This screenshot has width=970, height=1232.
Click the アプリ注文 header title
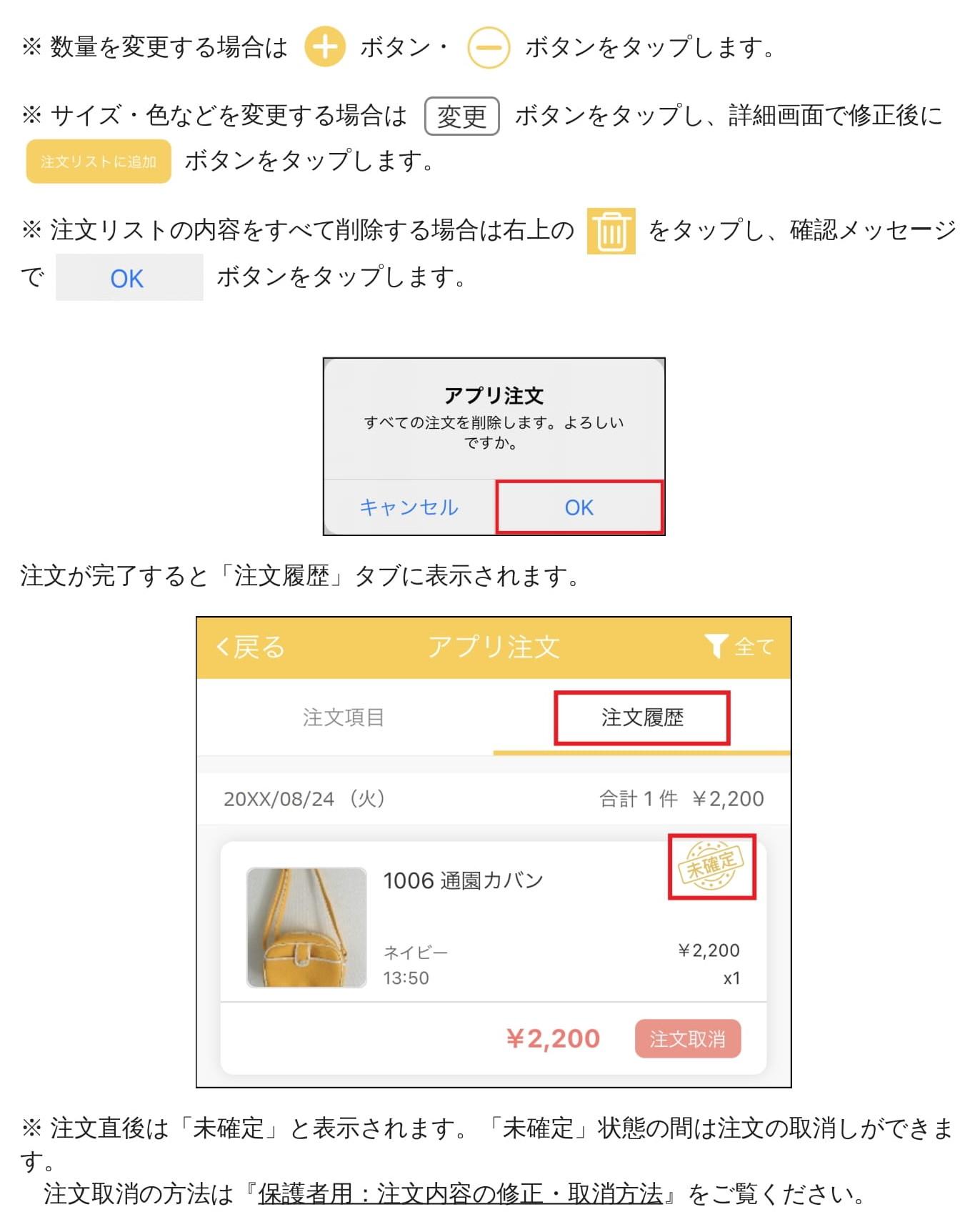coord(494,647)
